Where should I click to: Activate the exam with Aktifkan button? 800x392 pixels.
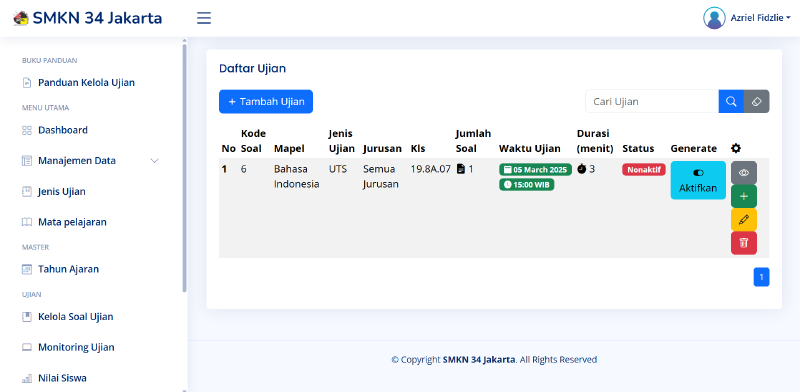click(698, 180)
